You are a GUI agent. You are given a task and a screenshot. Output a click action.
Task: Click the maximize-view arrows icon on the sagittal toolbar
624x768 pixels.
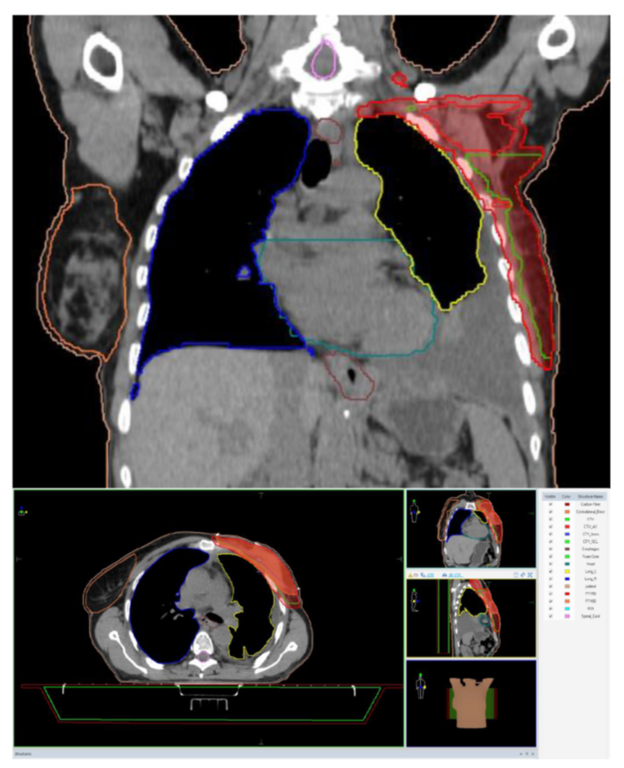[x=530, y=575]
